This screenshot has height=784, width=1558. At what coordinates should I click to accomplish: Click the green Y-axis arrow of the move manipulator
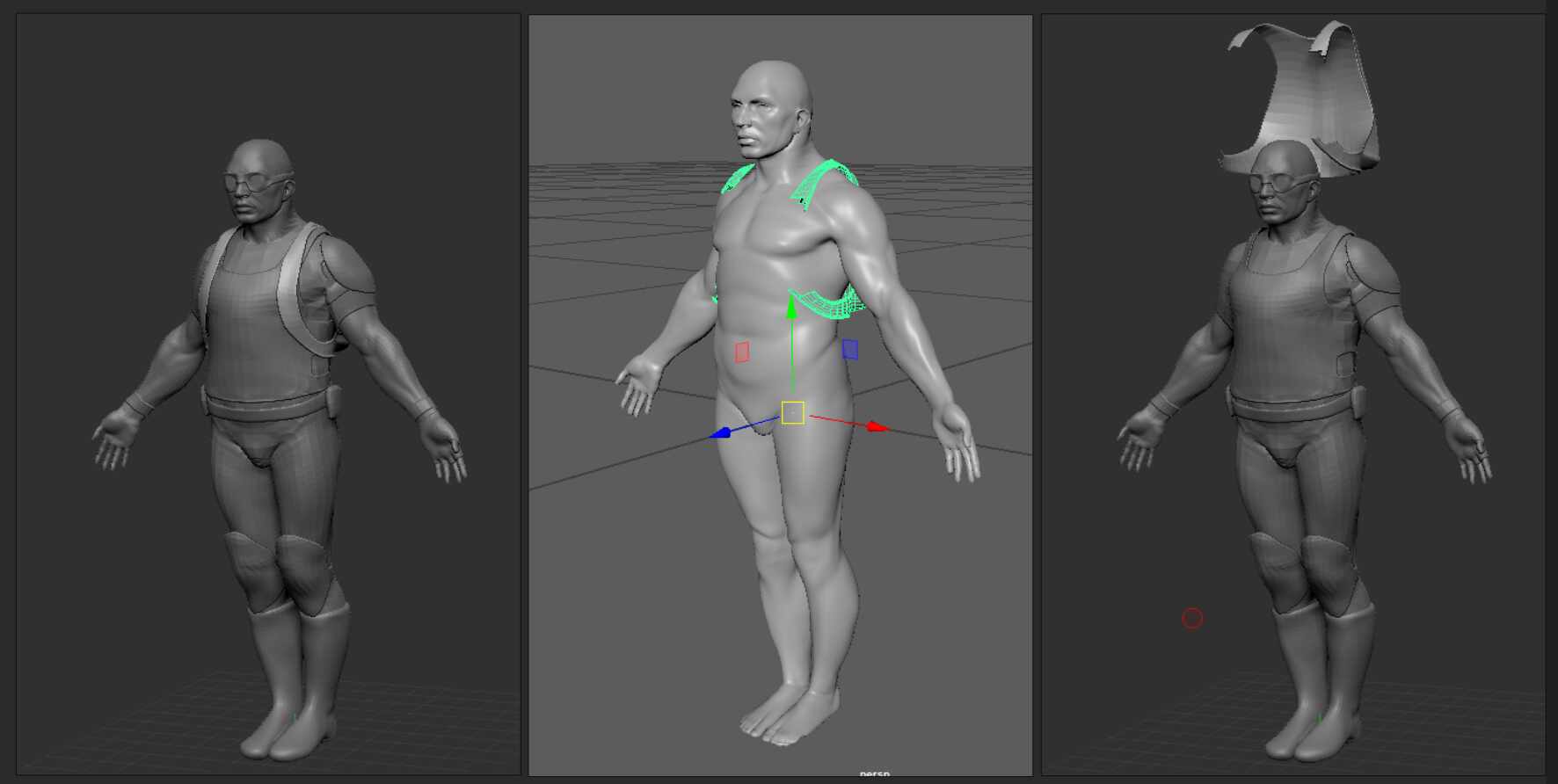tap(791, 308)
